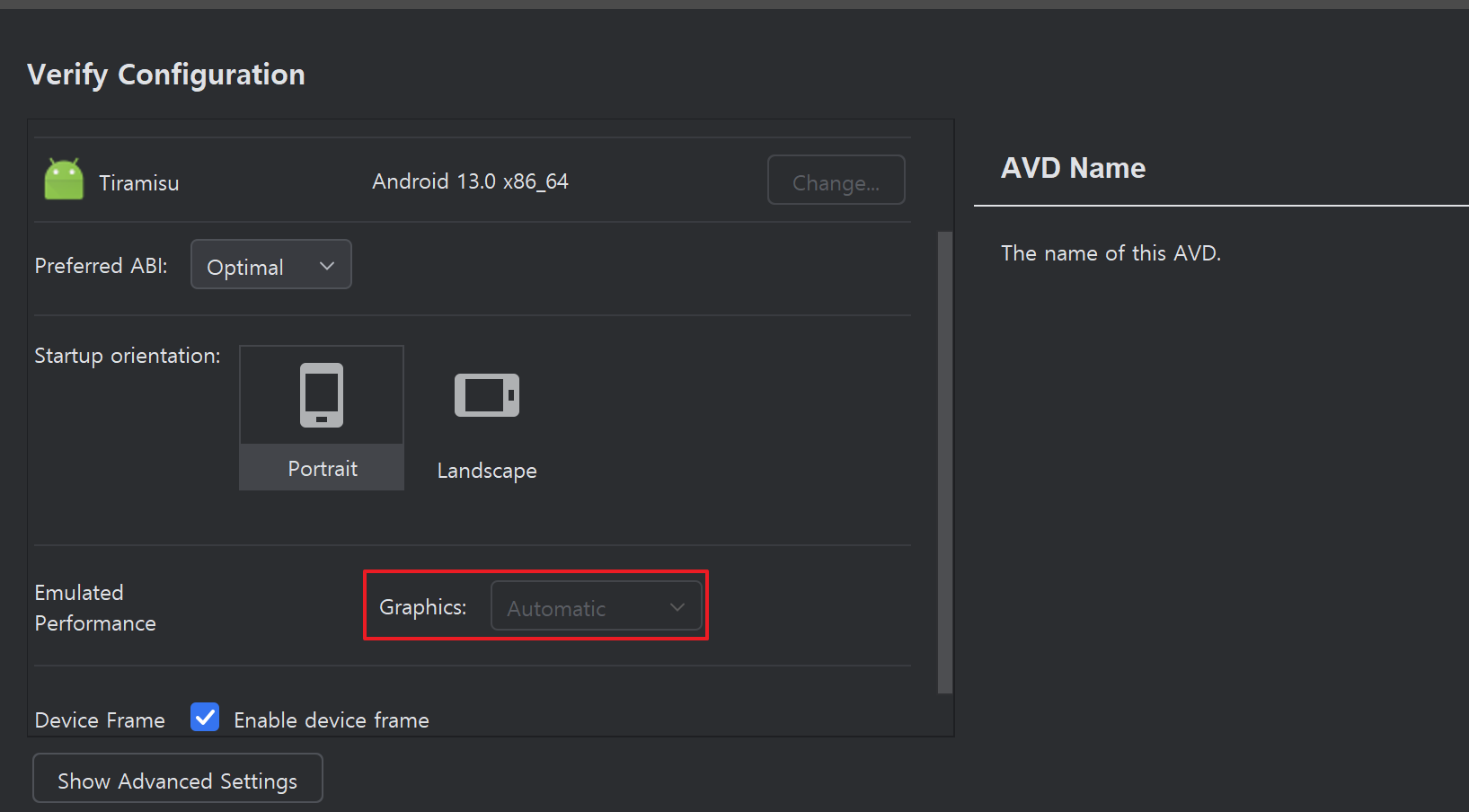Click the configuration panel vertical scrollbar
Screen dimensions: 1469x812
coord(944,463)
